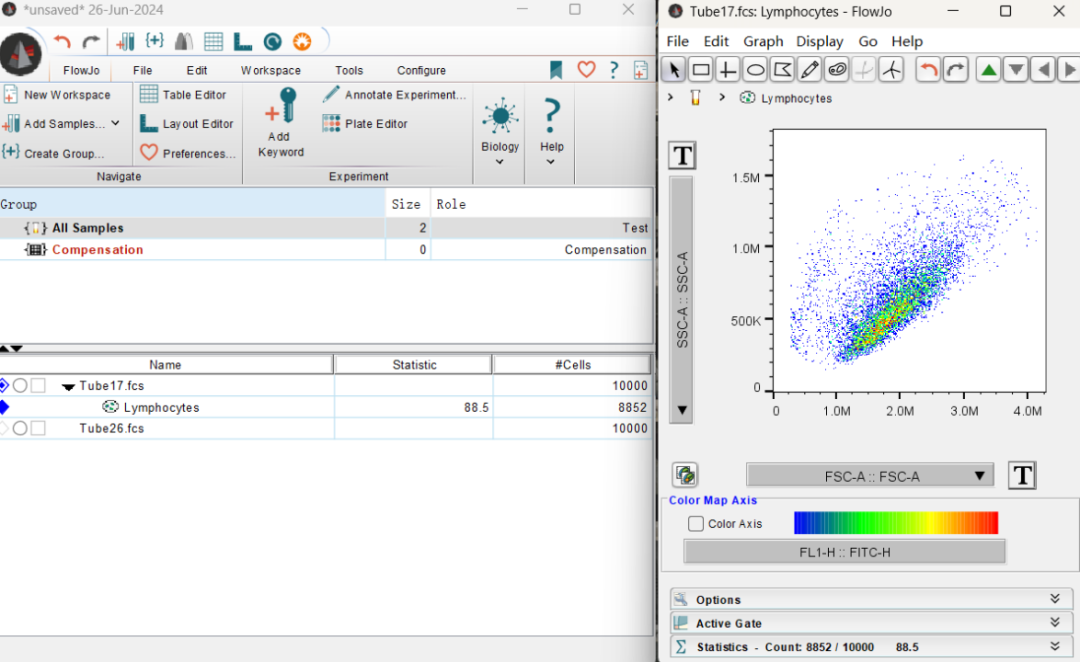Select the ellipse gate tool
The height and width of the screenshot is (662, 1080).
(x=755, y=70)
